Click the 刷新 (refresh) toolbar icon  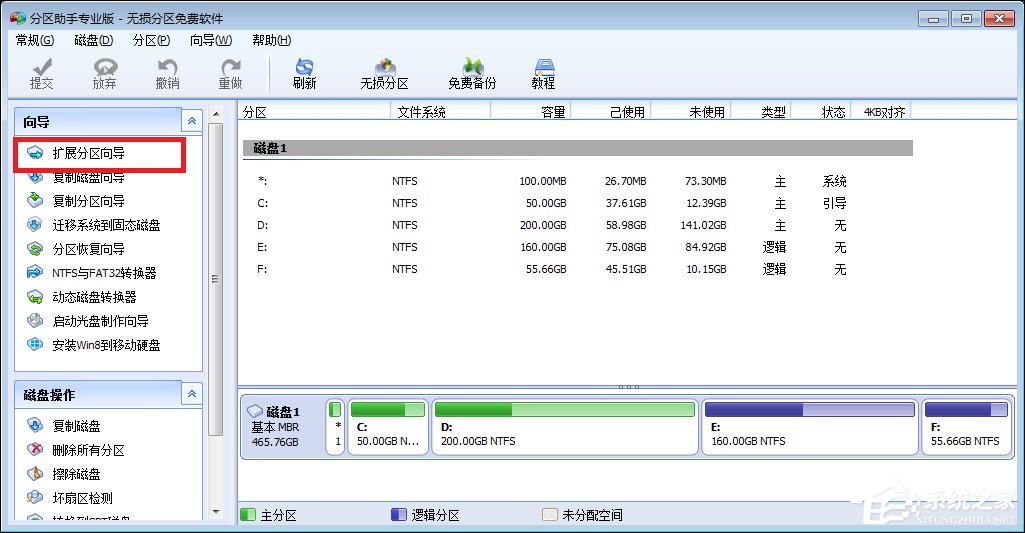coord(305,73)
